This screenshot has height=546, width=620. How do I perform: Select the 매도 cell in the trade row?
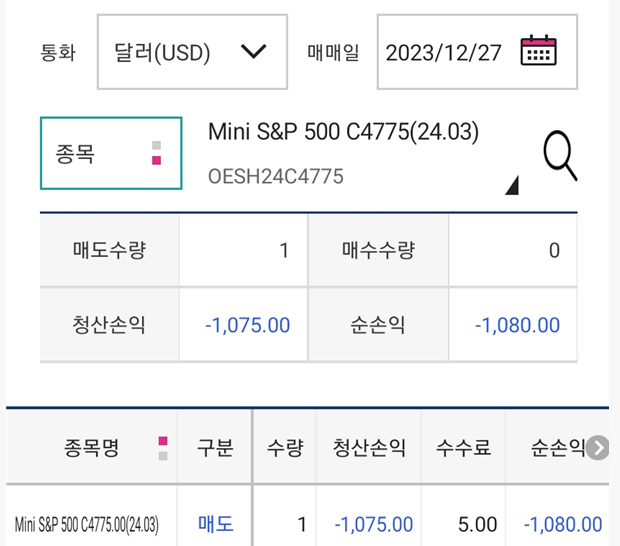(x=215, y=524)
